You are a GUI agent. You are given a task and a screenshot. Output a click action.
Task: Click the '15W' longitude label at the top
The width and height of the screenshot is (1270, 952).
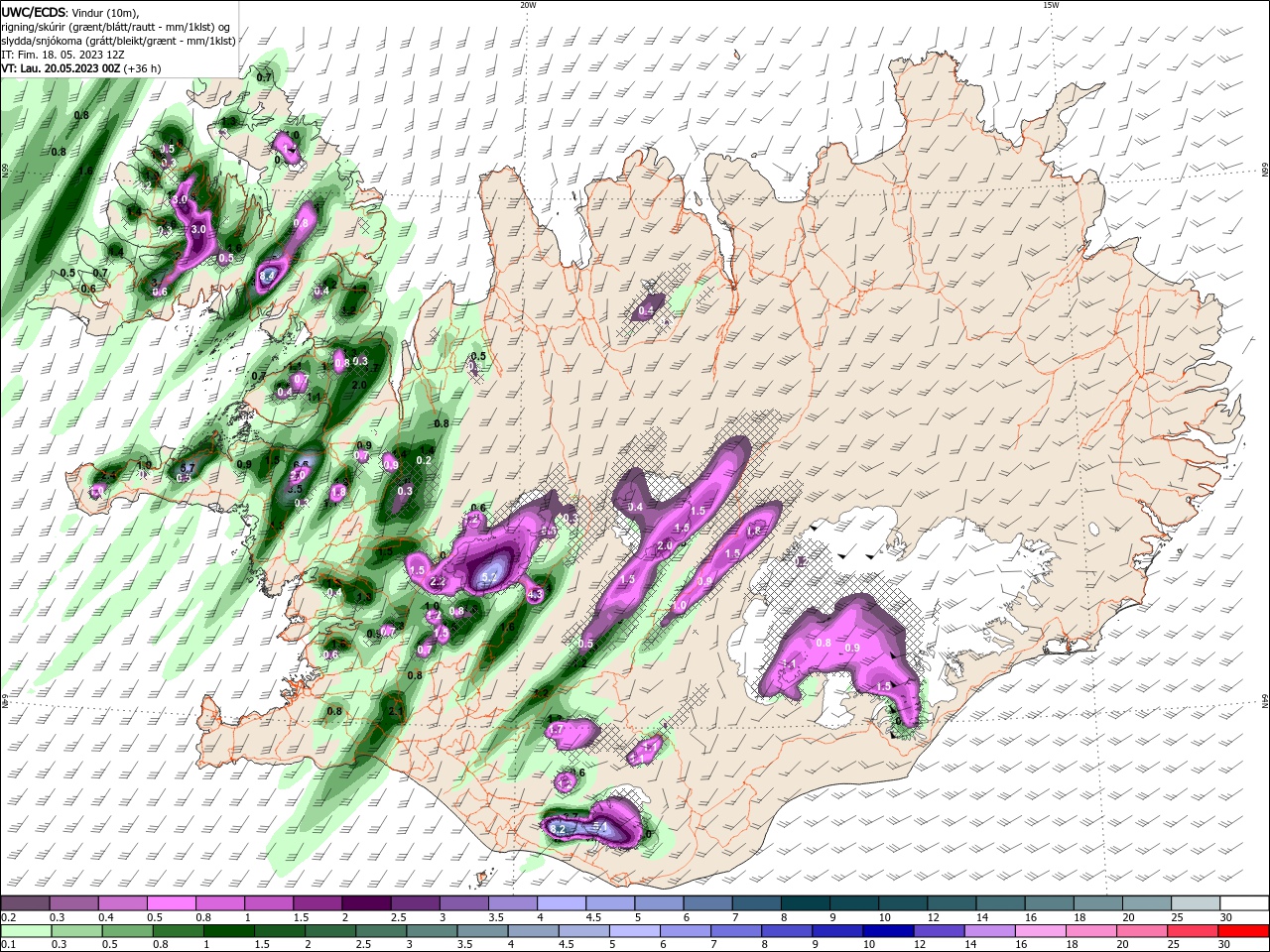tap(1051, 5)
